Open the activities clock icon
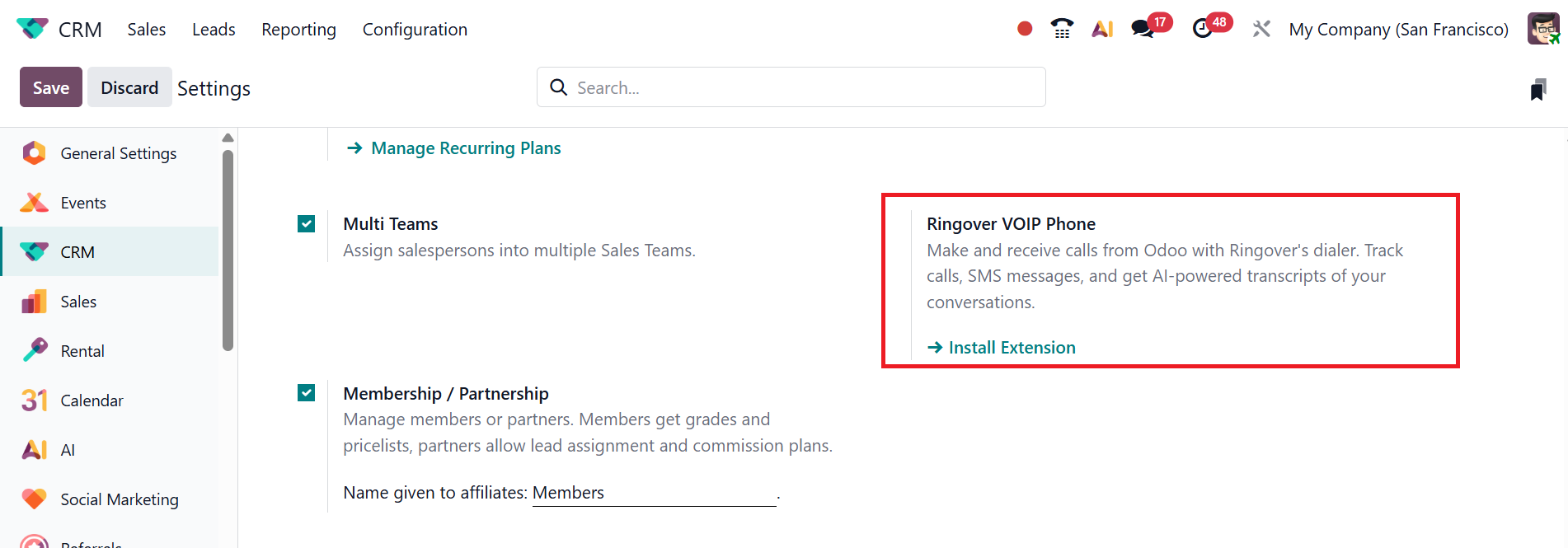Image resolution: width=1568 pixels, height=548 pixels. [1203, 29]
